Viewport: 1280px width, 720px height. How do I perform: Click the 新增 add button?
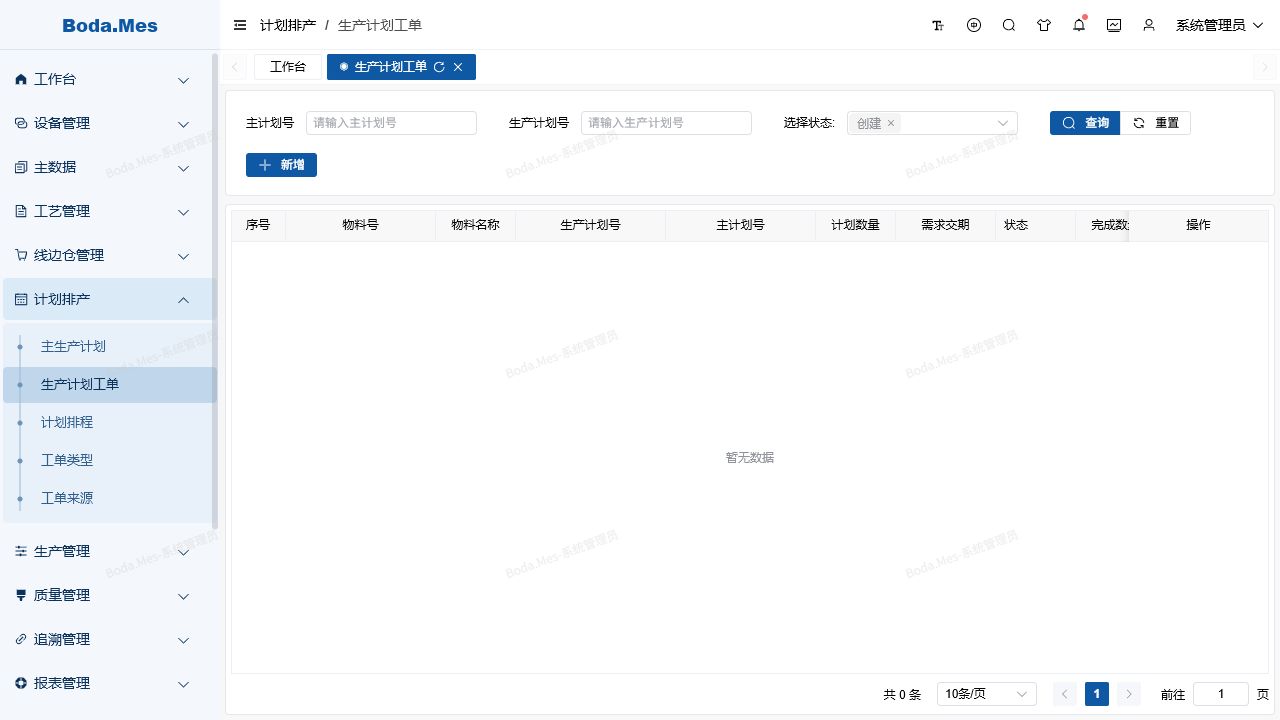(x=281, y=165)
